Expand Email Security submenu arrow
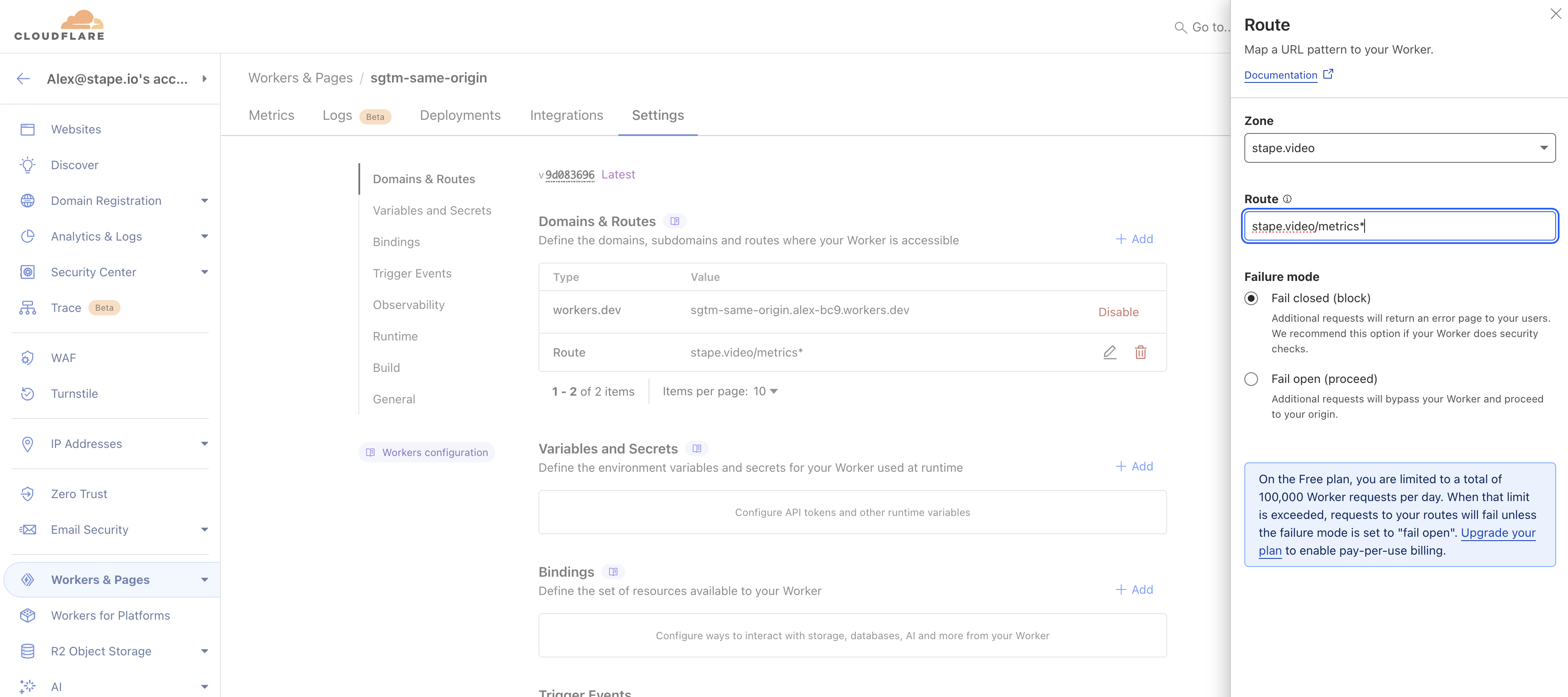 click(x=205, y=530)
